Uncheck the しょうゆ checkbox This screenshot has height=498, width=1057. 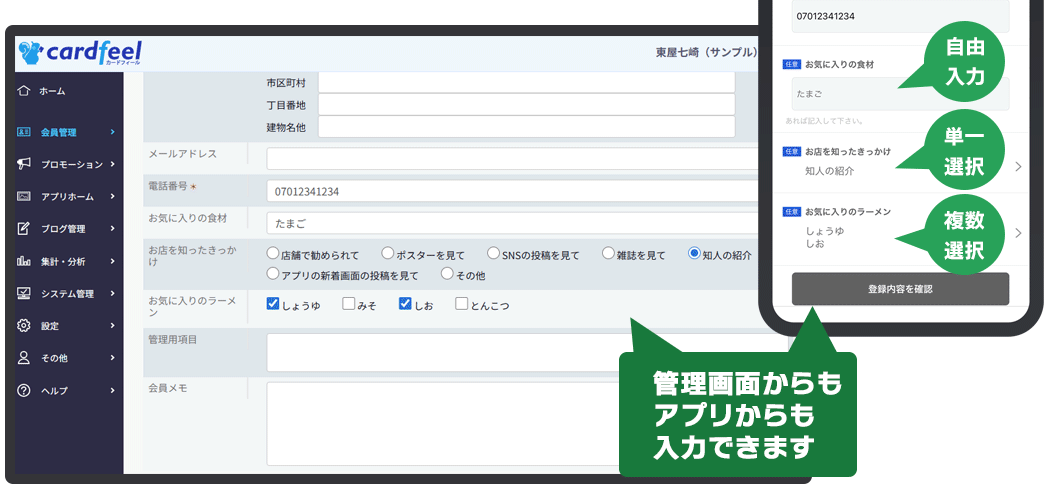coord(273,304)
